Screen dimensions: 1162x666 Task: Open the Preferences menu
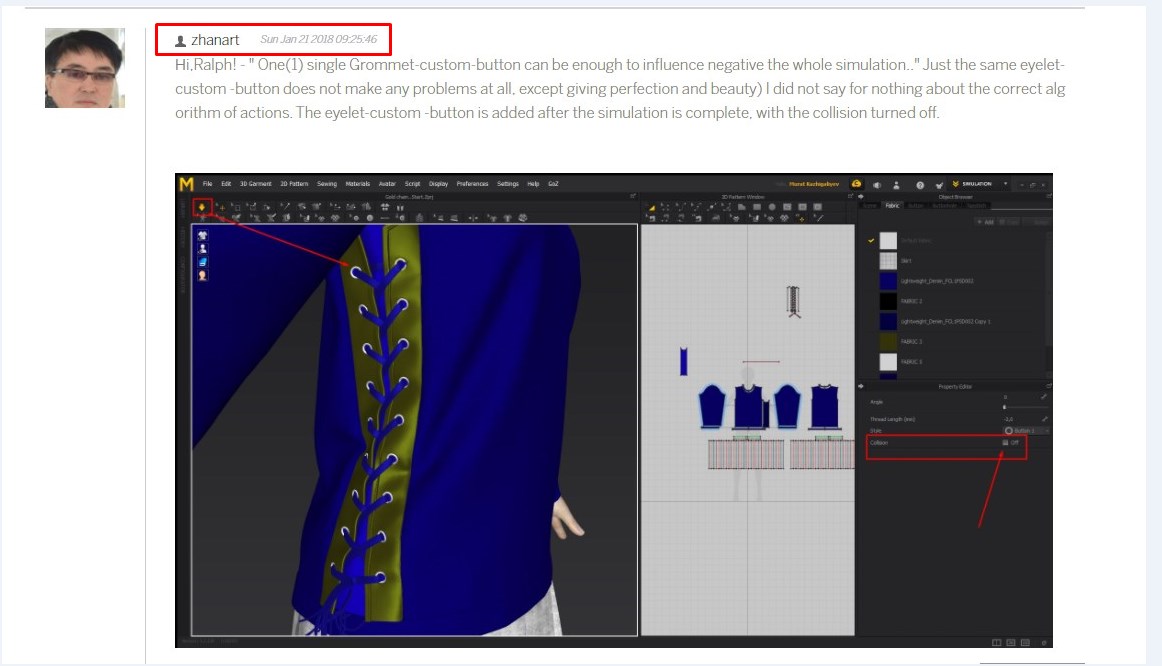[x=473, y=184]
